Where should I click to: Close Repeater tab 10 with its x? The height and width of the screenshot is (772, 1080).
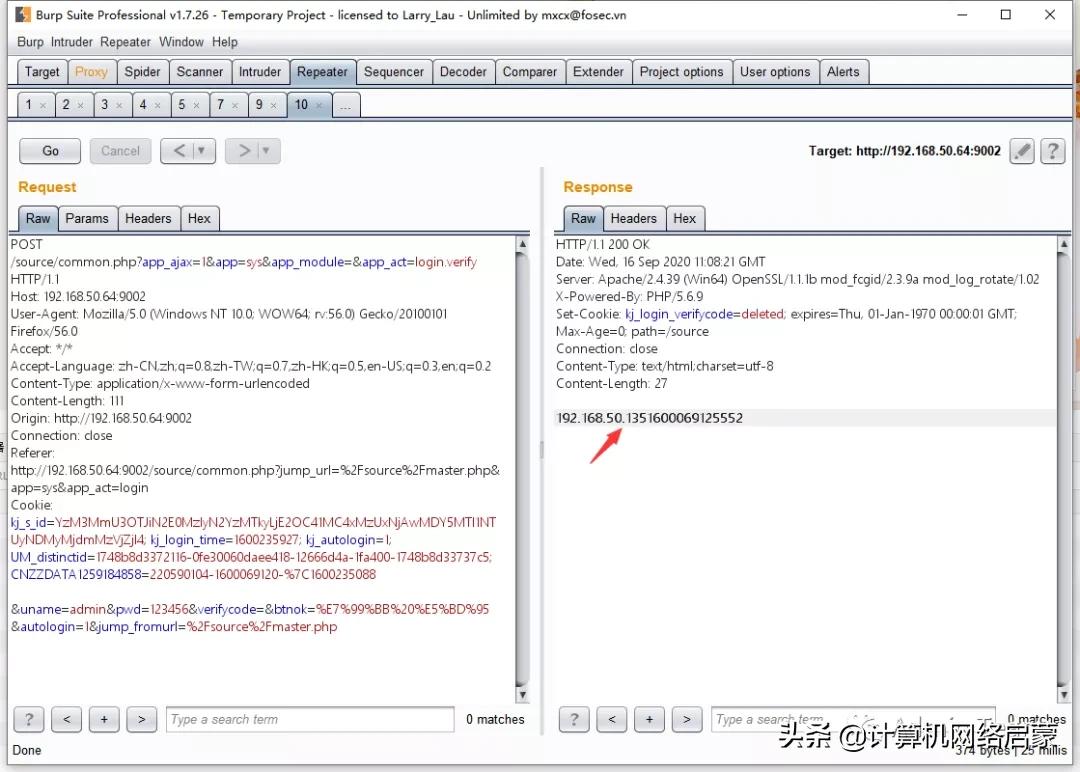point(319,105)
